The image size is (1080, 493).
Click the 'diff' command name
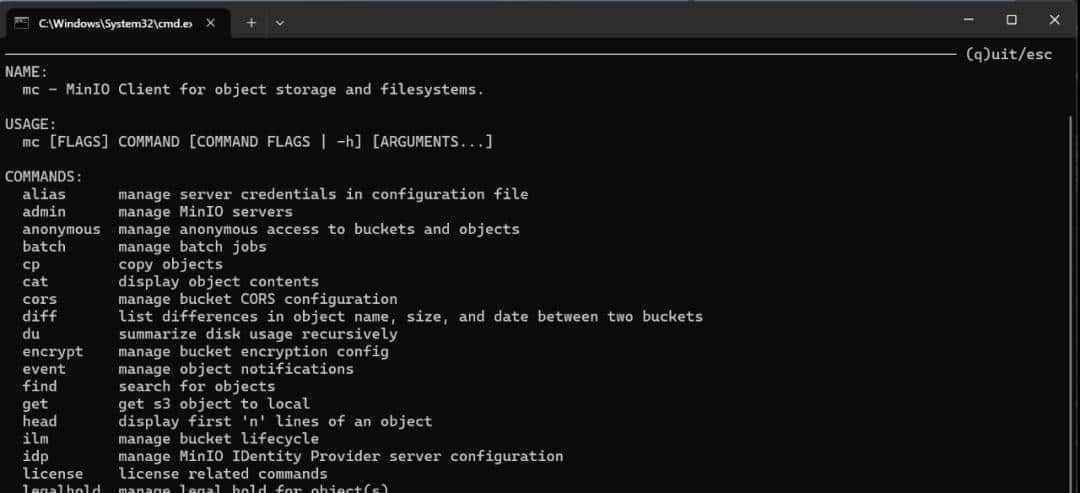click(x=40, y=316)
